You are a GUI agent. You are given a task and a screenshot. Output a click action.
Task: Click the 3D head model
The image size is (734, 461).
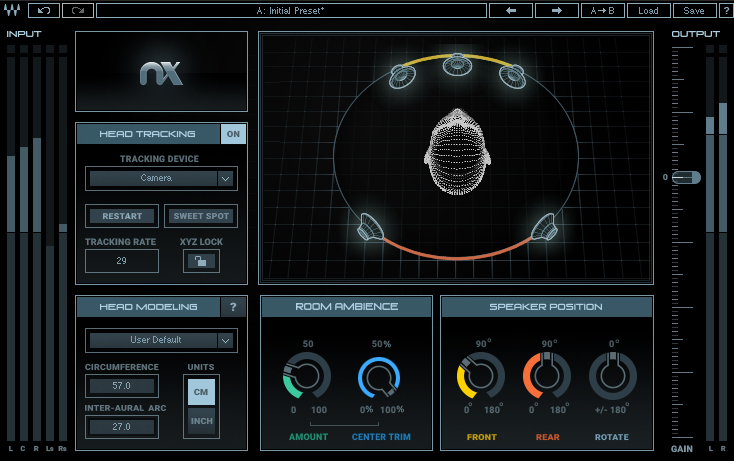pos(457,152)
